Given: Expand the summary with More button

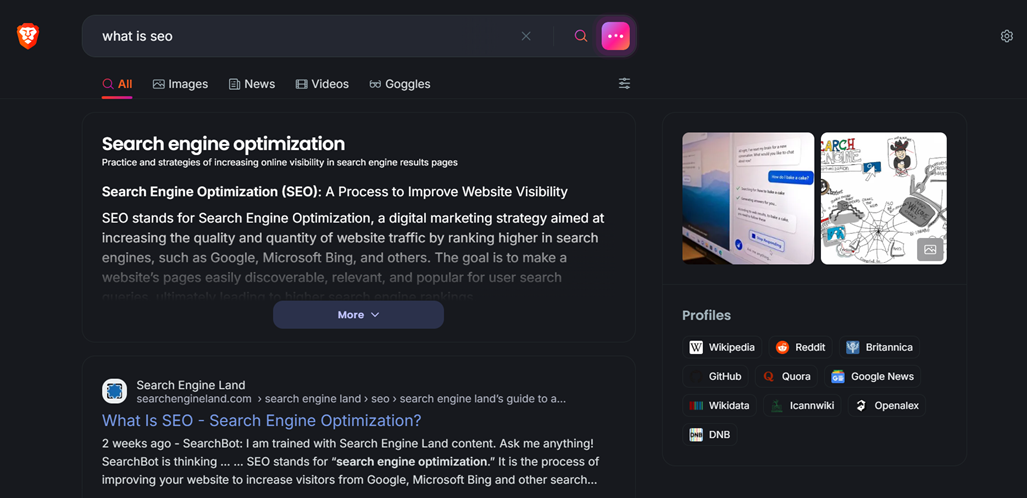Looking at the screenshot, I should tap(358, 315).
